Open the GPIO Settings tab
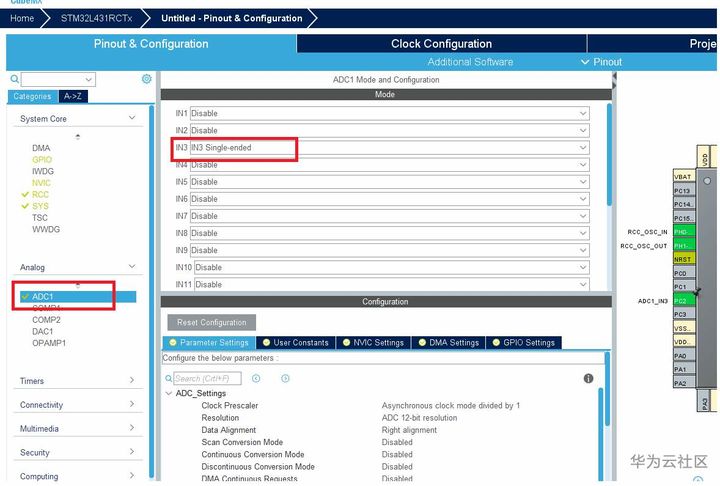 pyautogui.click(x=523, y=343)
